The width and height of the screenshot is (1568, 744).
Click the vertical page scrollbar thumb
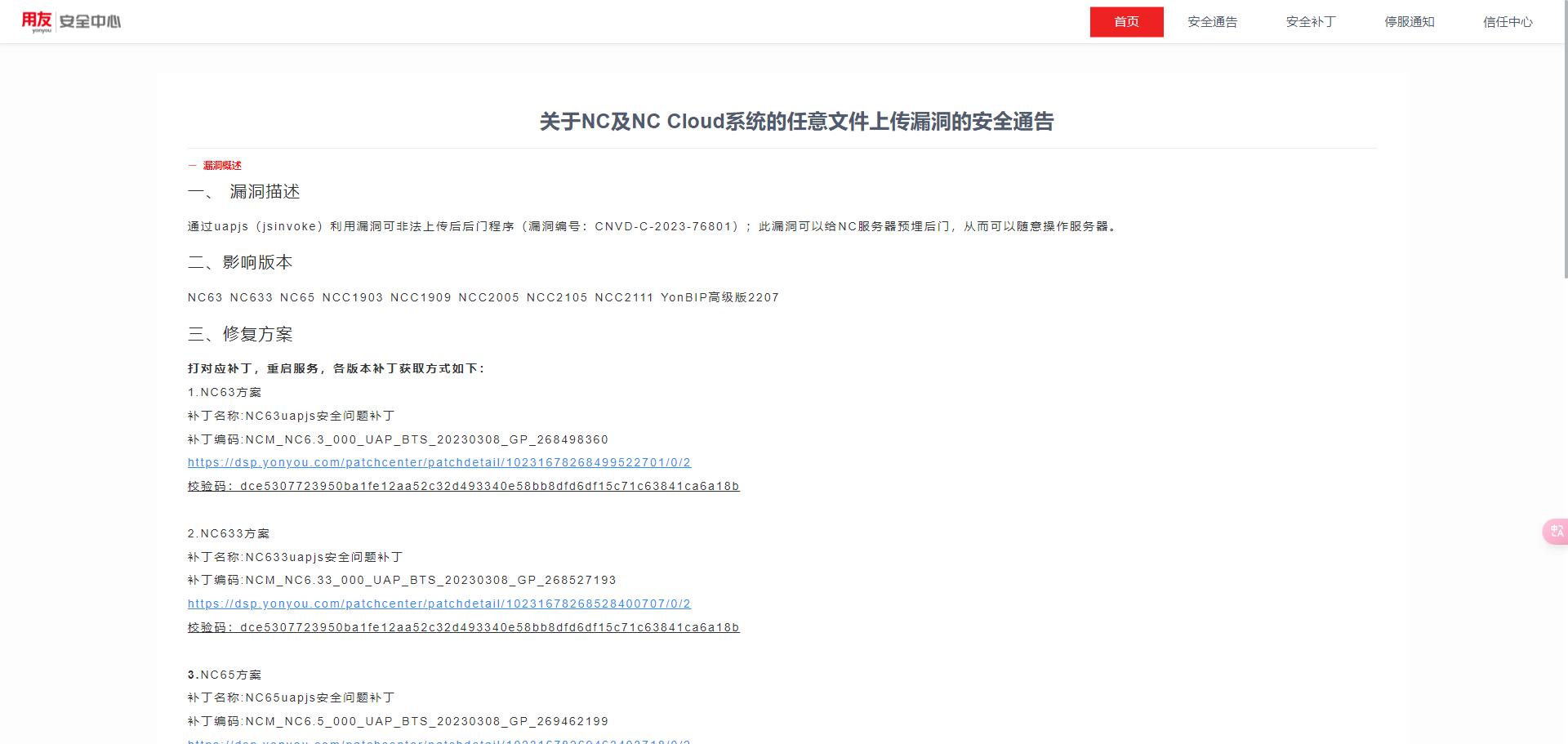click(1564, 139)
